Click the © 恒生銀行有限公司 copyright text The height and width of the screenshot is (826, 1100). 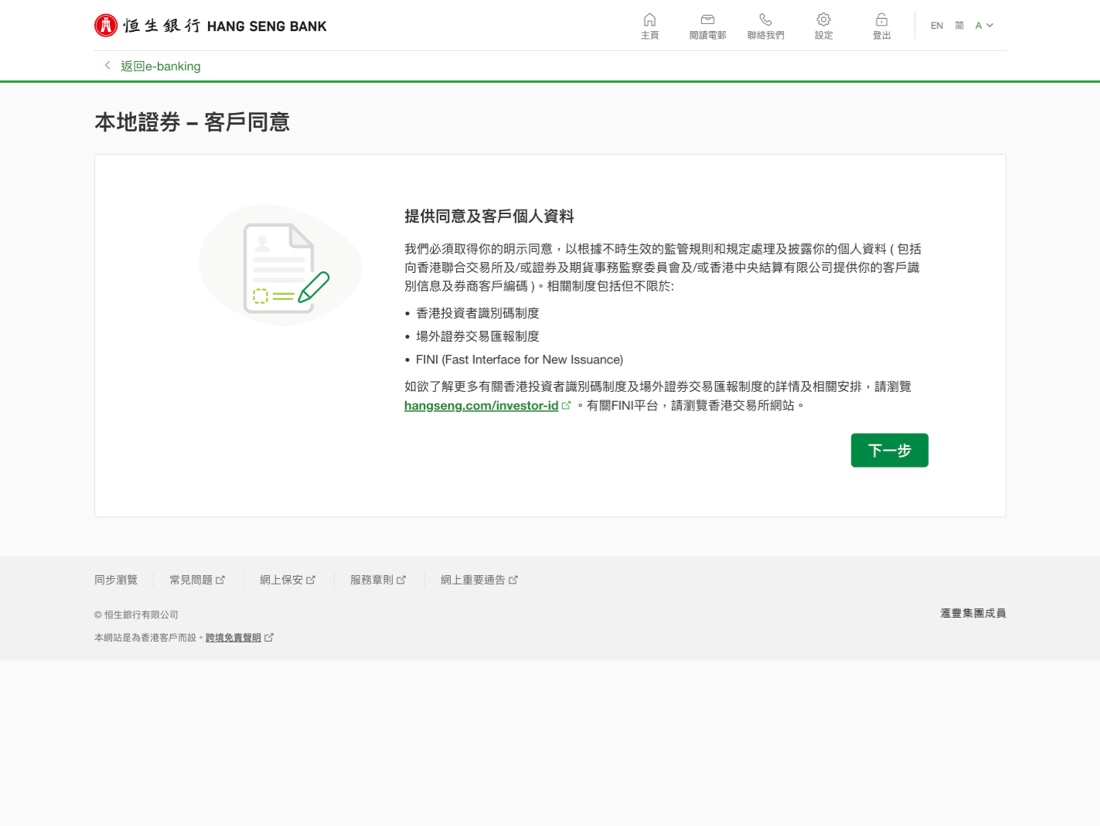tap(136, 615)
